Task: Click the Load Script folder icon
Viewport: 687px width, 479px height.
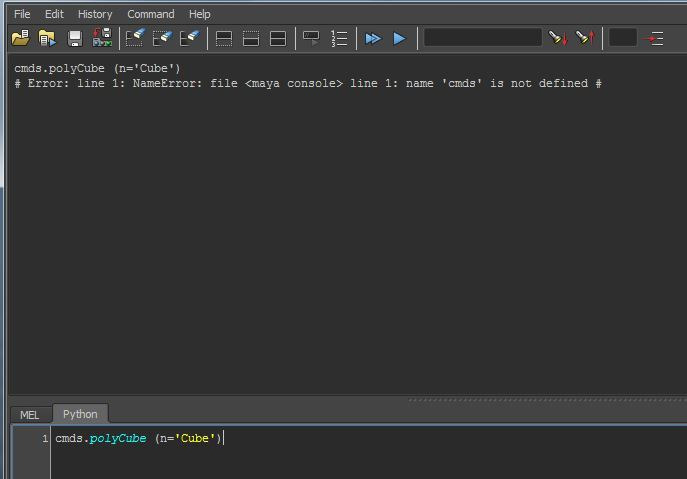Action: coord(21,38)
